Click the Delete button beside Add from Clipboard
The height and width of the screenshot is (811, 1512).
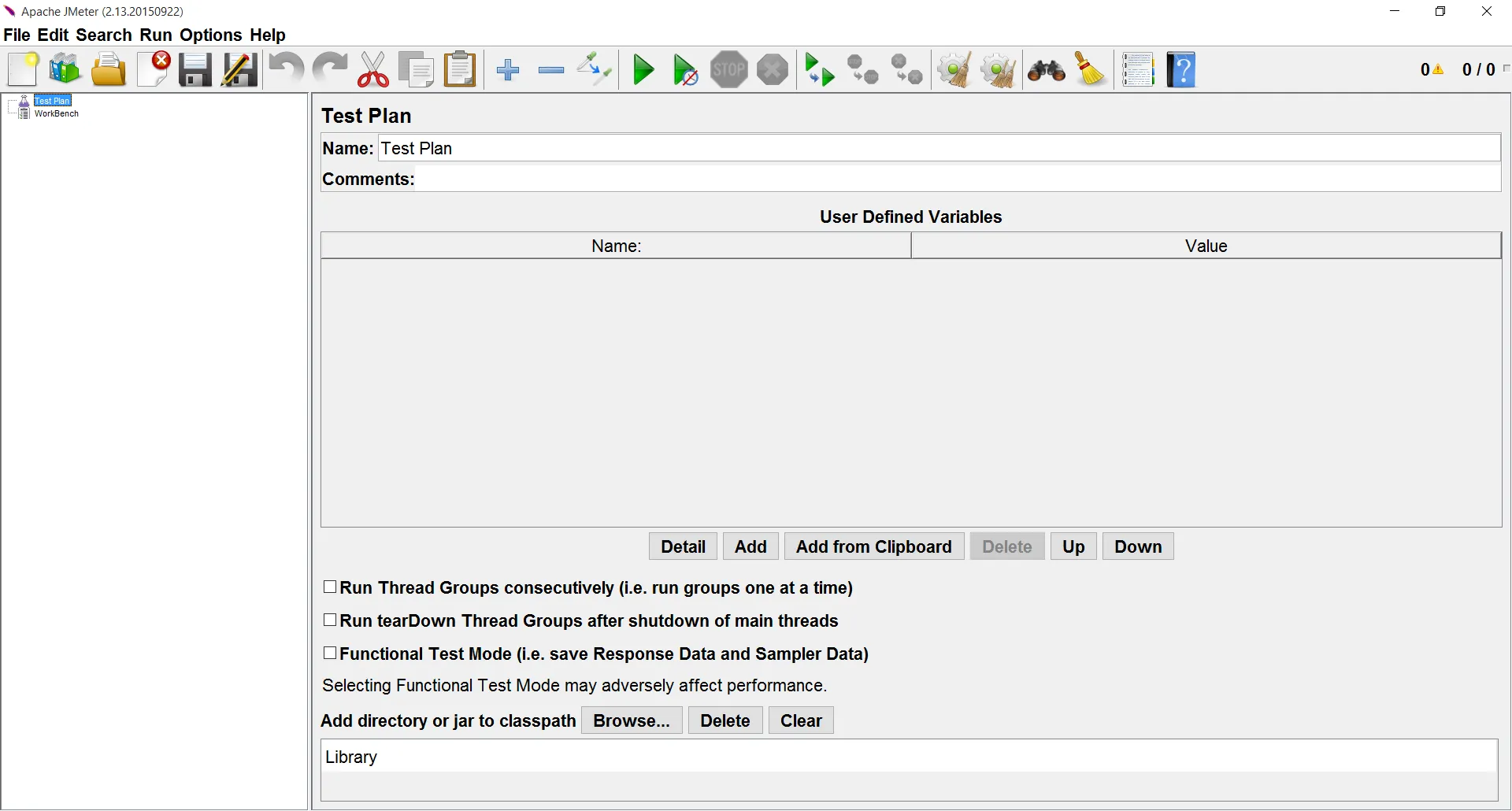click(1007, 546)
